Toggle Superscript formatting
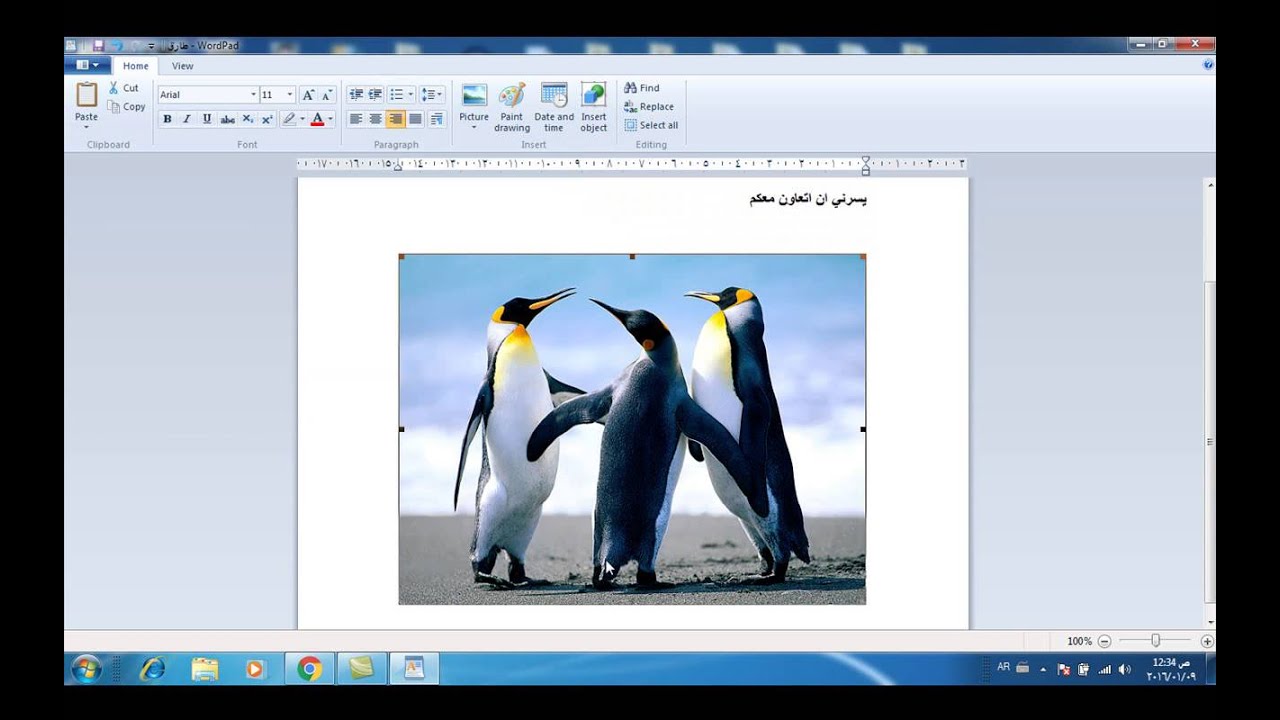Screen dimensions: 1280x720 [x=267, y=119]
